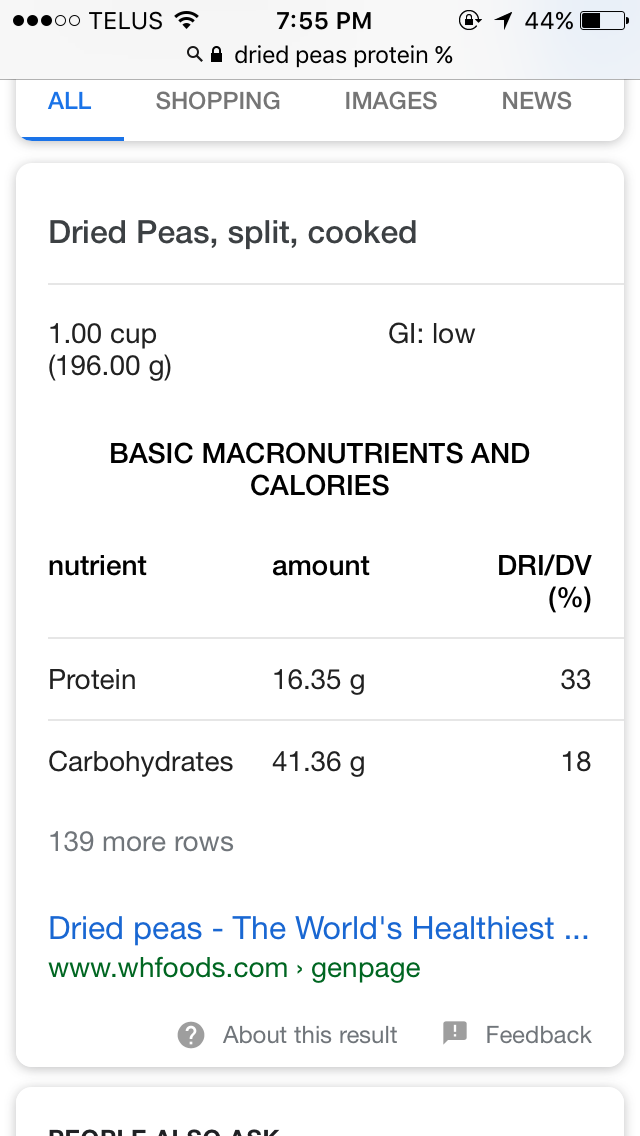Switch to the IMAGES tab

point(390,101)
